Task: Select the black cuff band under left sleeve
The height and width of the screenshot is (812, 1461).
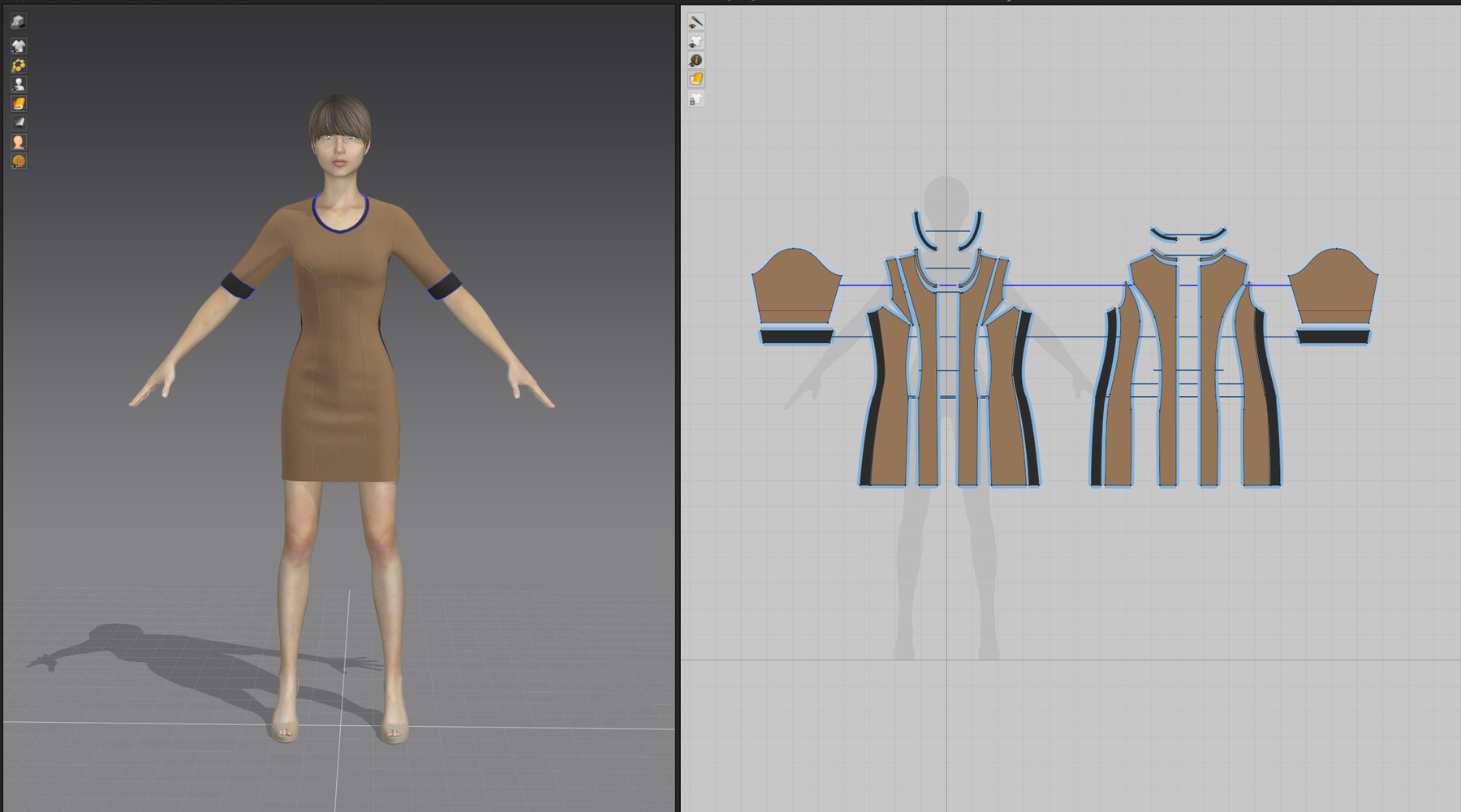Action: click(797, 337)
